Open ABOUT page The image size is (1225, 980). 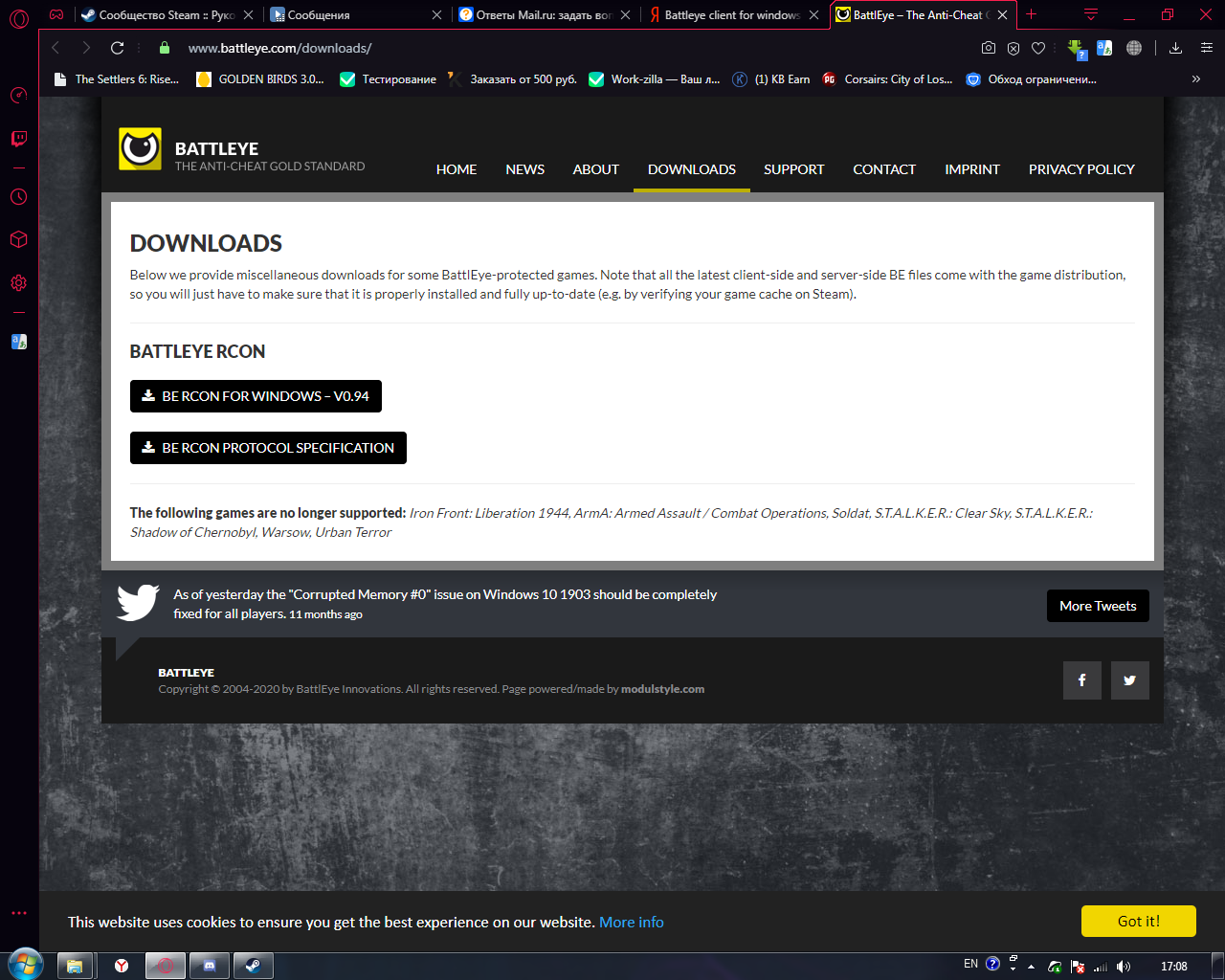[x=596, y=169]
